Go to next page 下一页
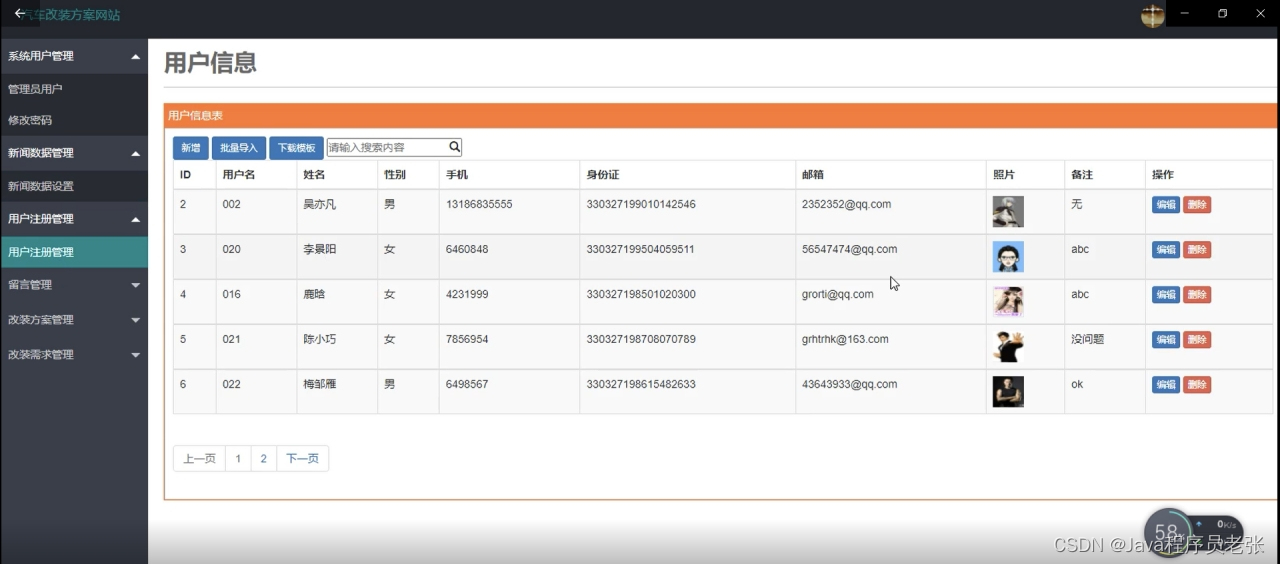1280x564 pixels. pos(302,459)
